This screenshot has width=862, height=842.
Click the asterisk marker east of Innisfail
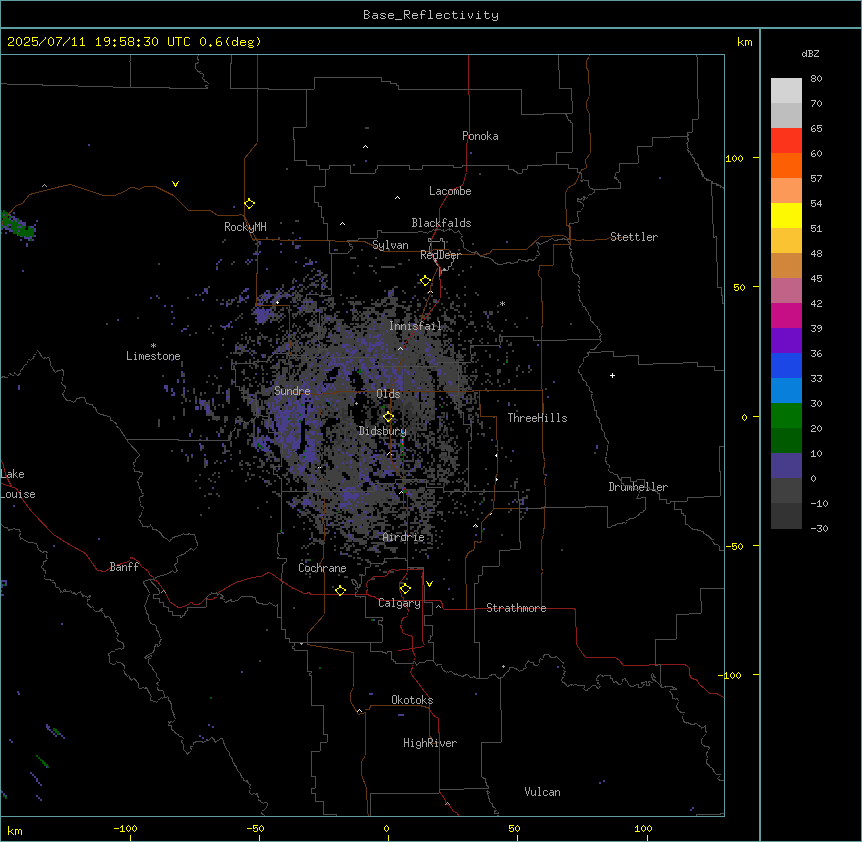(502, 303)
